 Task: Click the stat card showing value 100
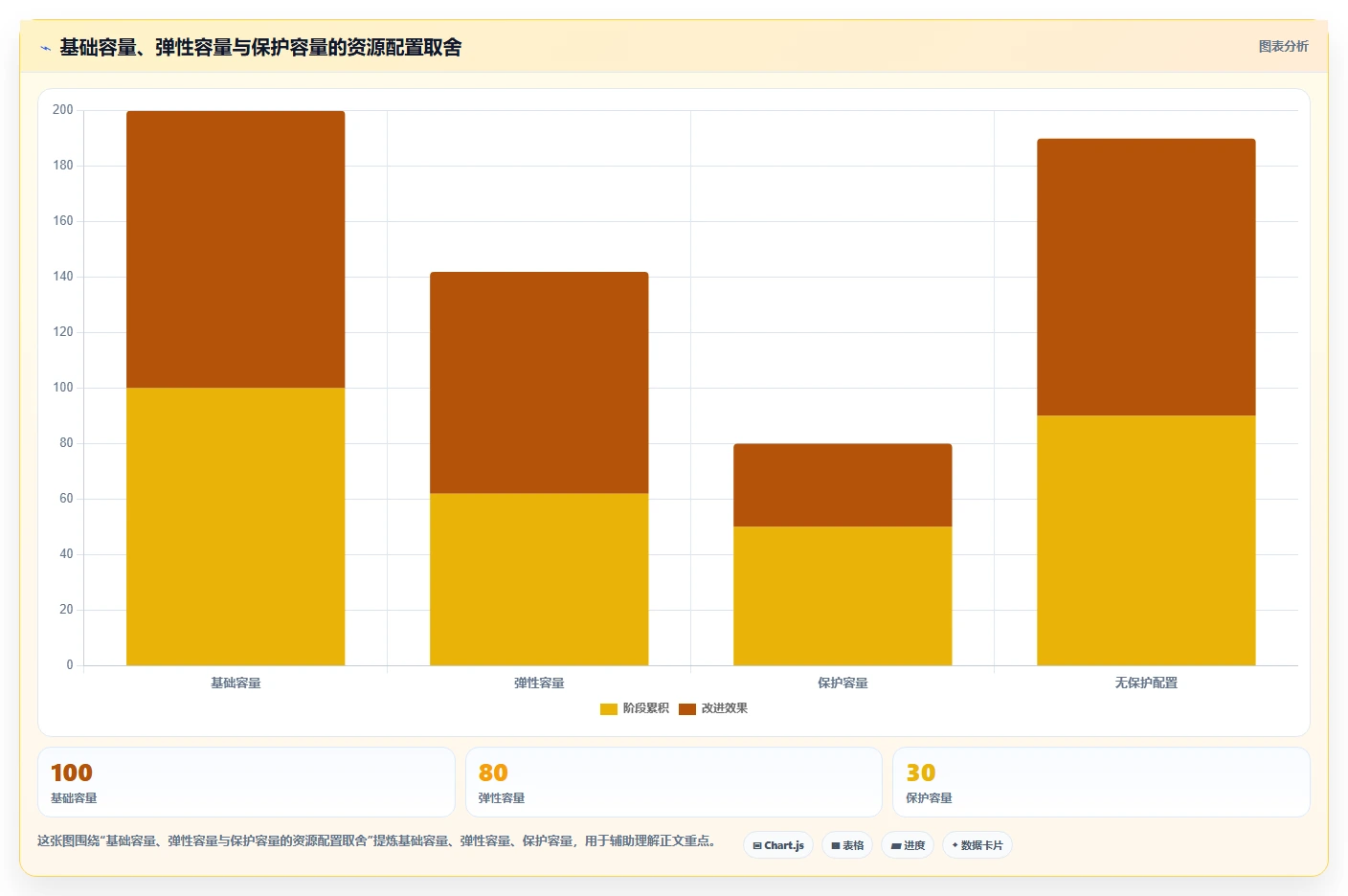click(x=246, y=782)
